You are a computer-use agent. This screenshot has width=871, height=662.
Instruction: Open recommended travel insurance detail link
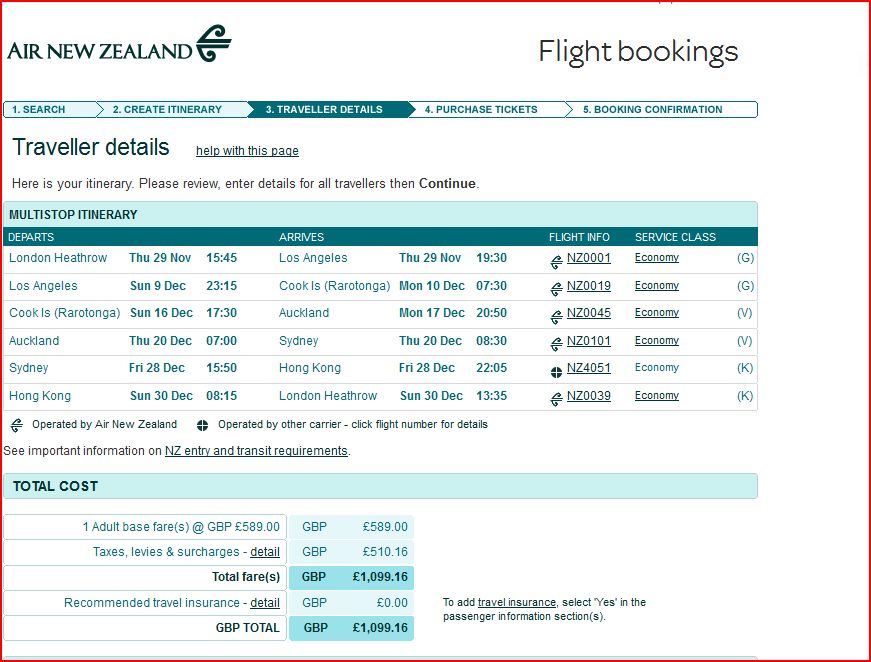pyautogui.click(x=265, y=603)
